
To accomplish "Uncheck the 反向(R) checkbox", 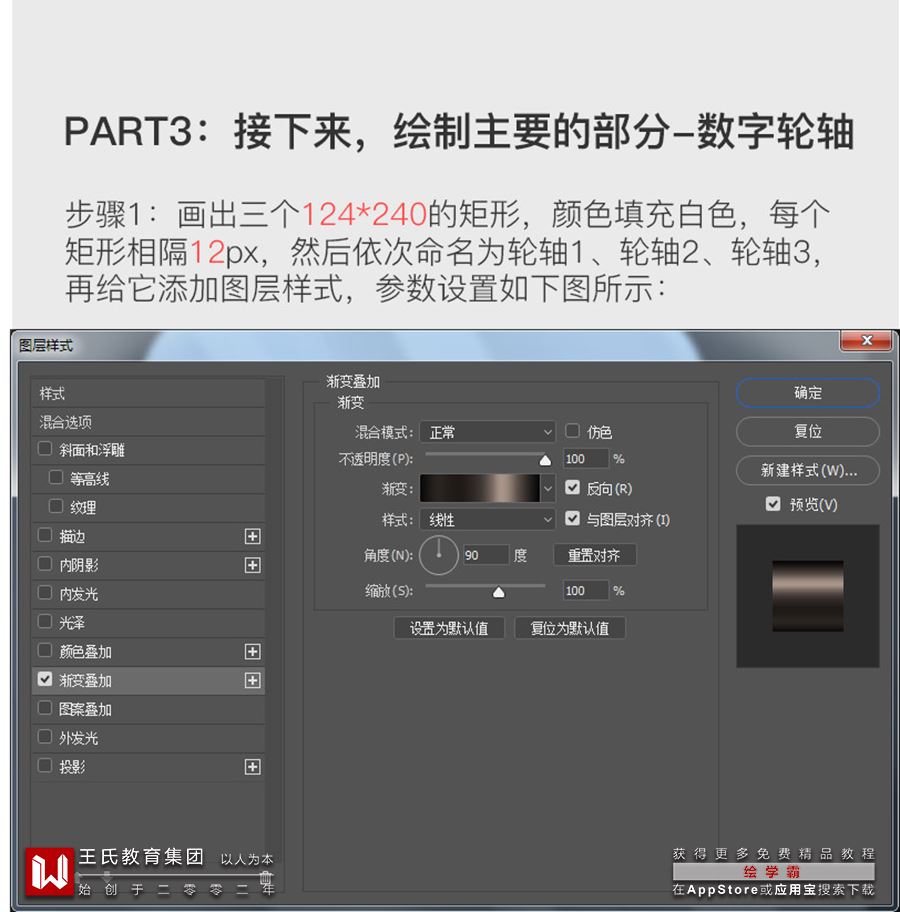I will (572, 487).
